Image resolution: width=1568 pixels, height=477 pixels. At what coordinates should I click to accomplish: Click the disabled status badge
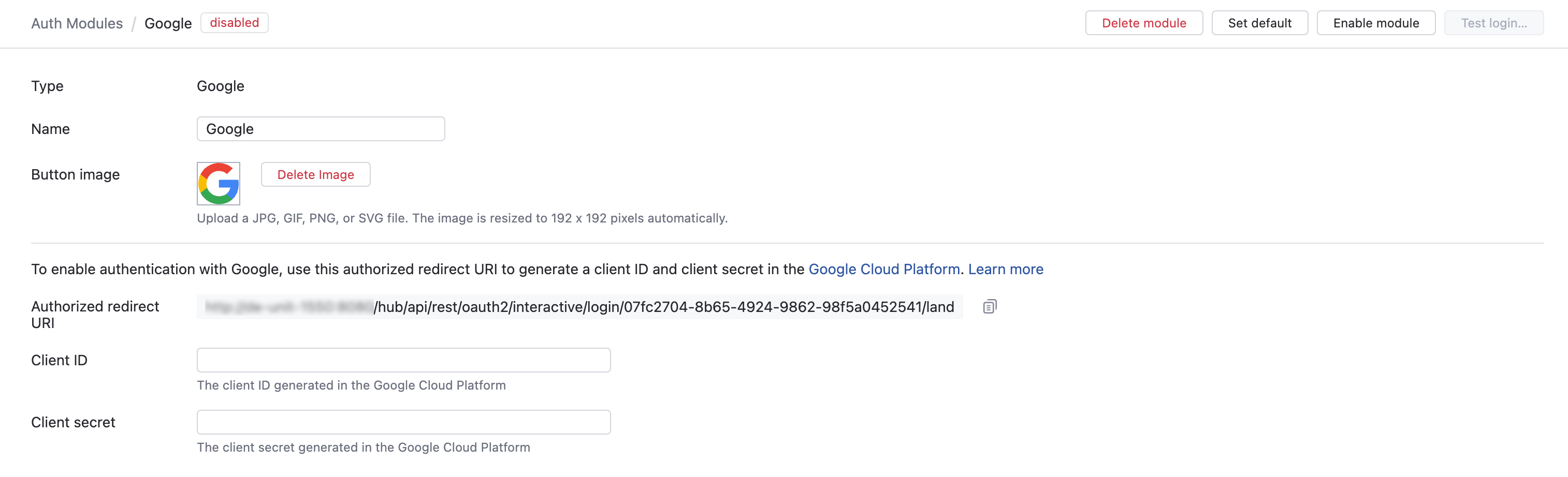[235, 23]
